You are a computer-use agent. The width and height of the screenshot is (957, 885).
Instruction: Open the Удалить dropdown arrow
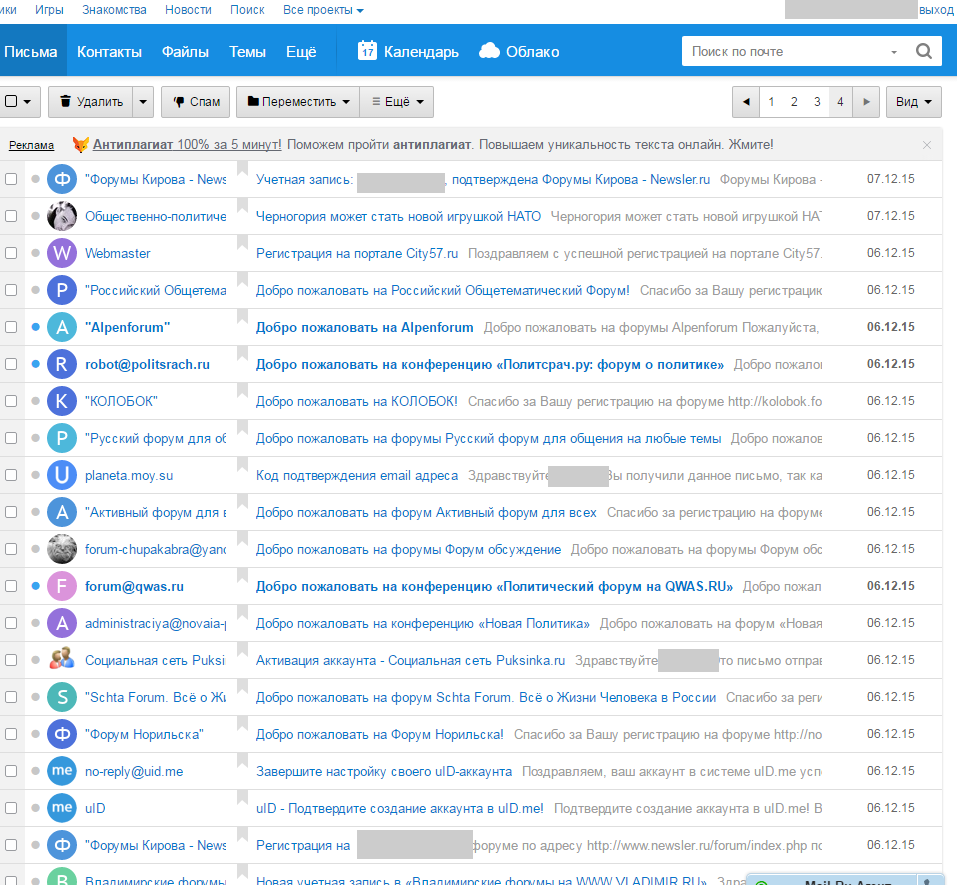coord(143,102)
